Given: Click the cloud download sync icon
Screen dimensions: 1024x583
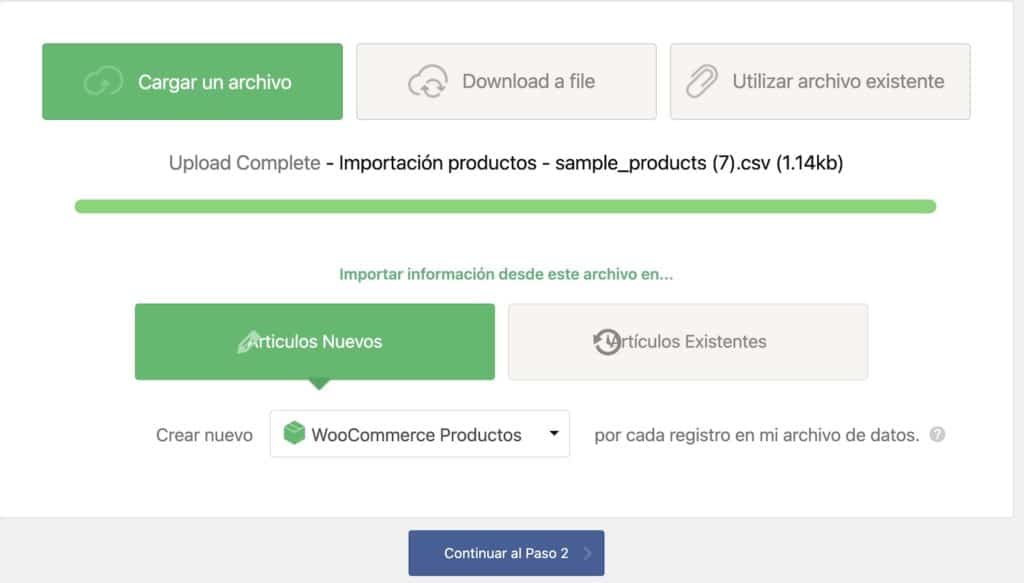Looking at the screenshot, I should [x=428, y=82].
